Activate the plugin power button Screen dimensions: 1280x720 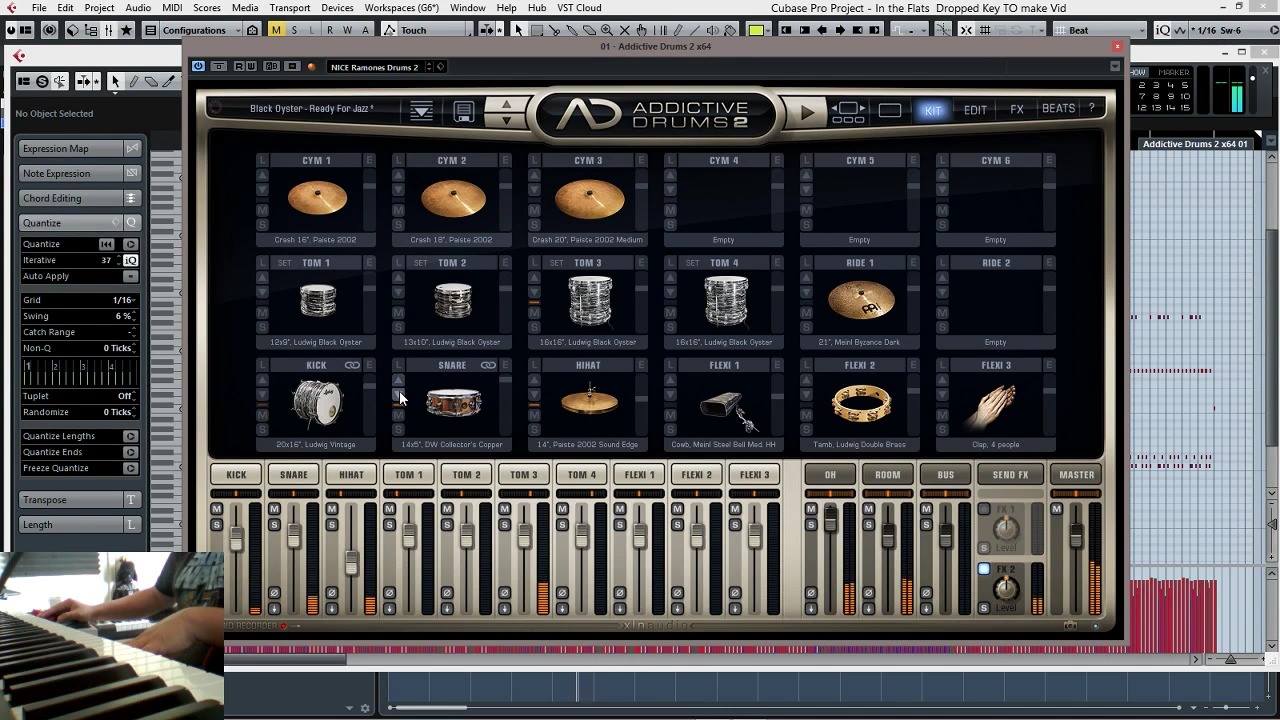198,67
